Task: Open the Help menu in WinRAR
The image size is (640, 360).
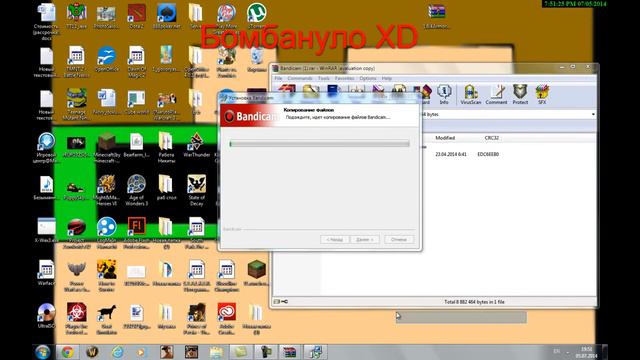Action: coord(387,78)
